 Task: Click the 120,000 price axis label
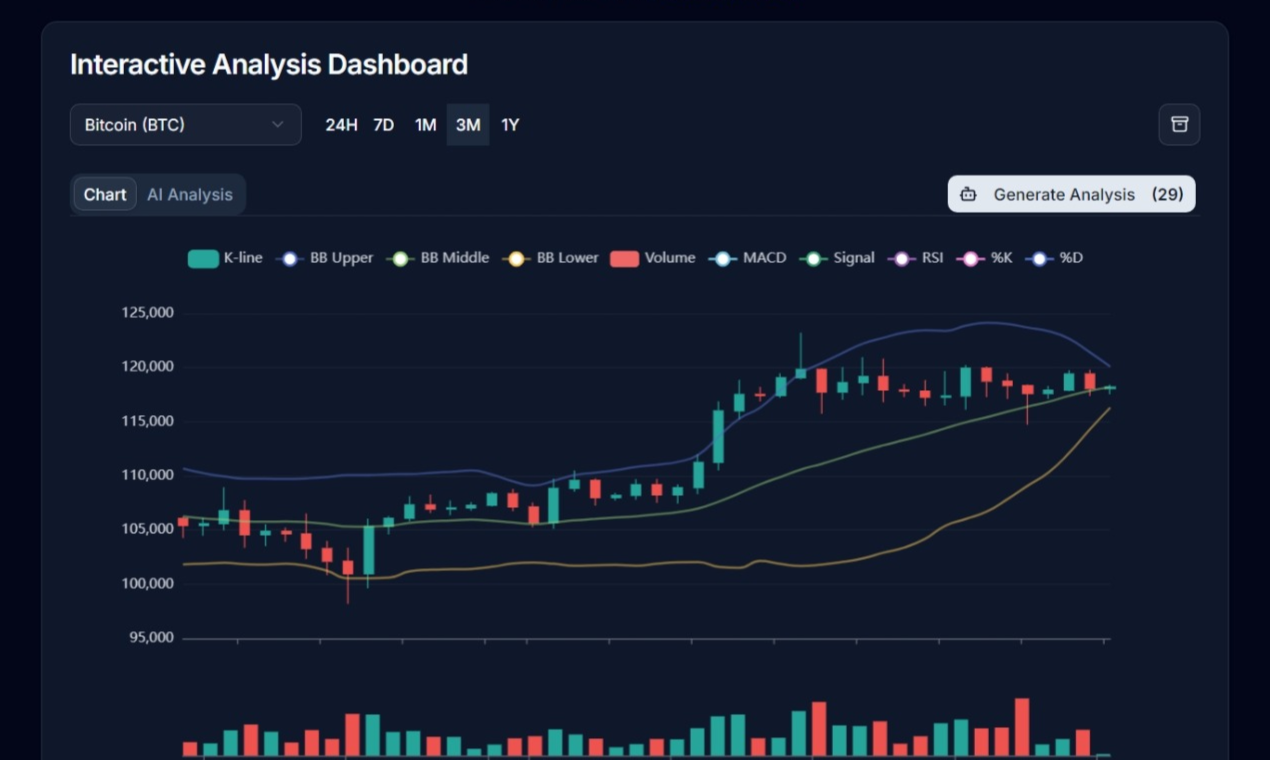[x=148, y=367]
